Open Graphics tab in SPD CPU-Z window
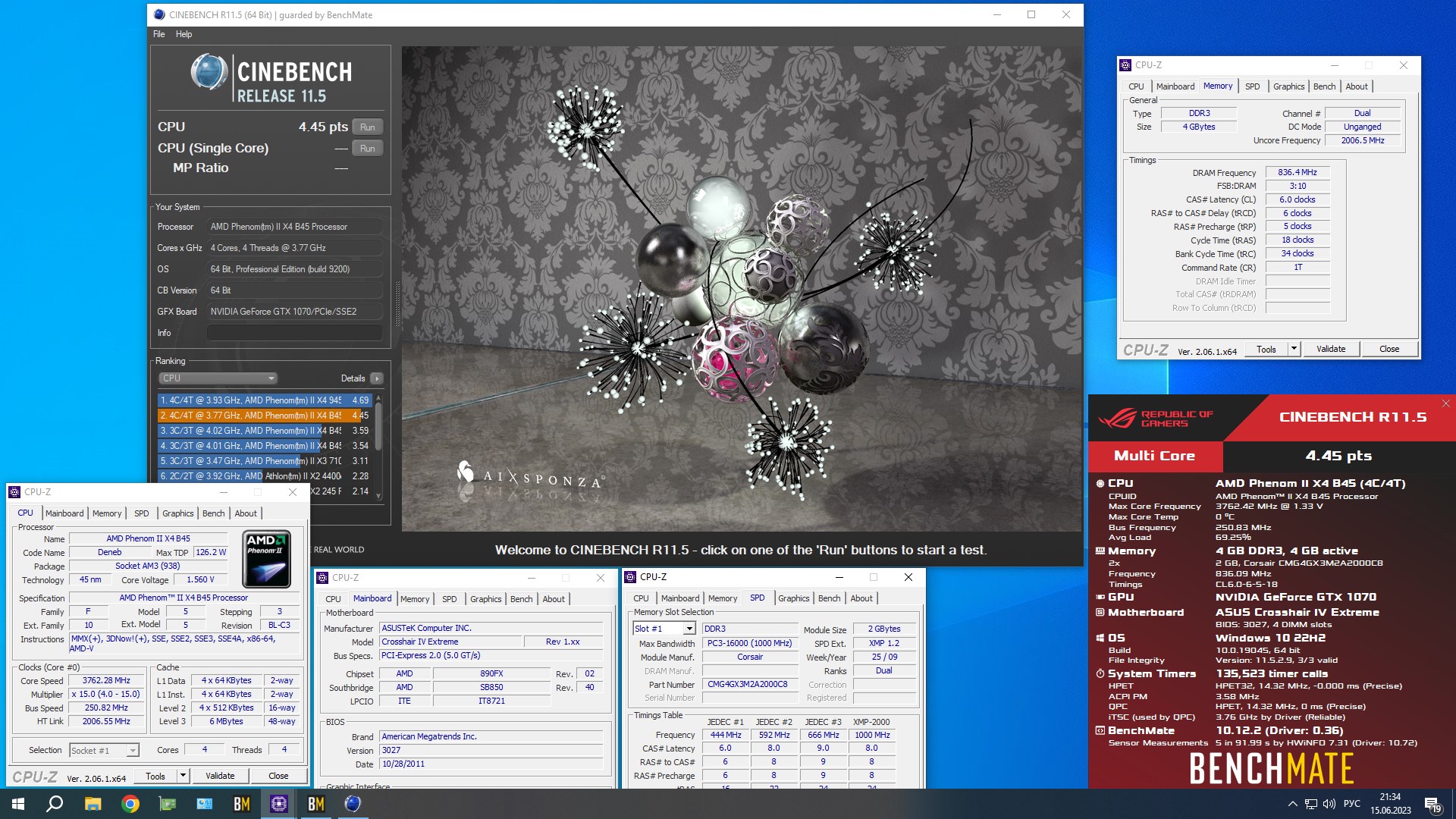Viewport: 1456px width, 819px height. coord(793,598)
